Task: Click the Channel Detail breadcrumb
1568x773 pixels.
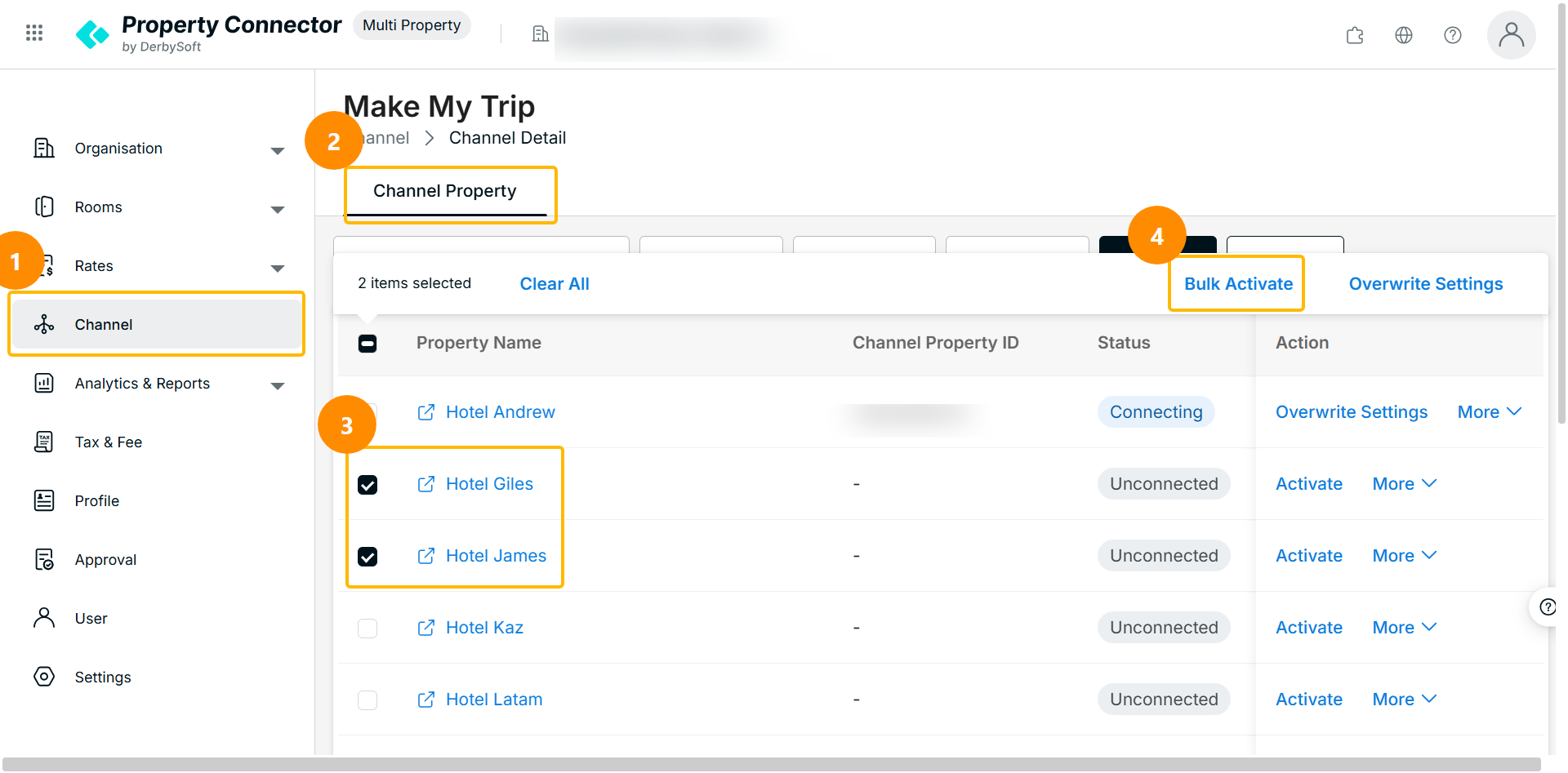Action: tap(507, 138)
